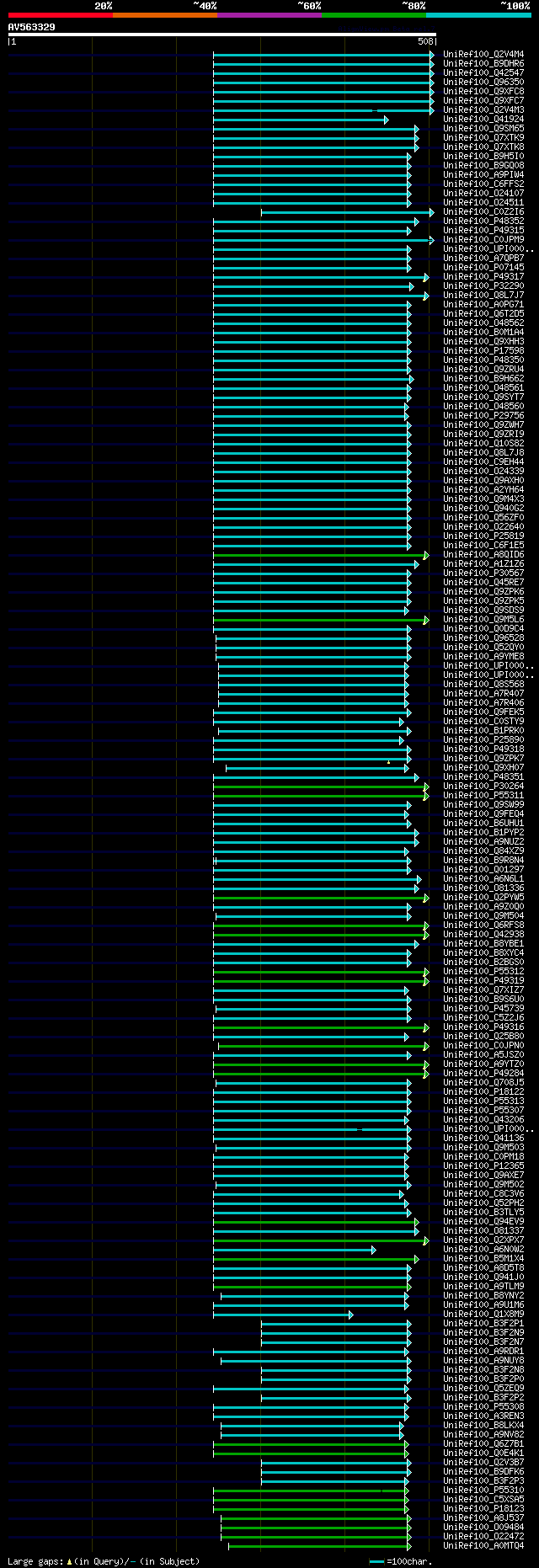Select the UniRef100_Q41136 label
Viewport: 539px width, 1568px height.
483,1139
